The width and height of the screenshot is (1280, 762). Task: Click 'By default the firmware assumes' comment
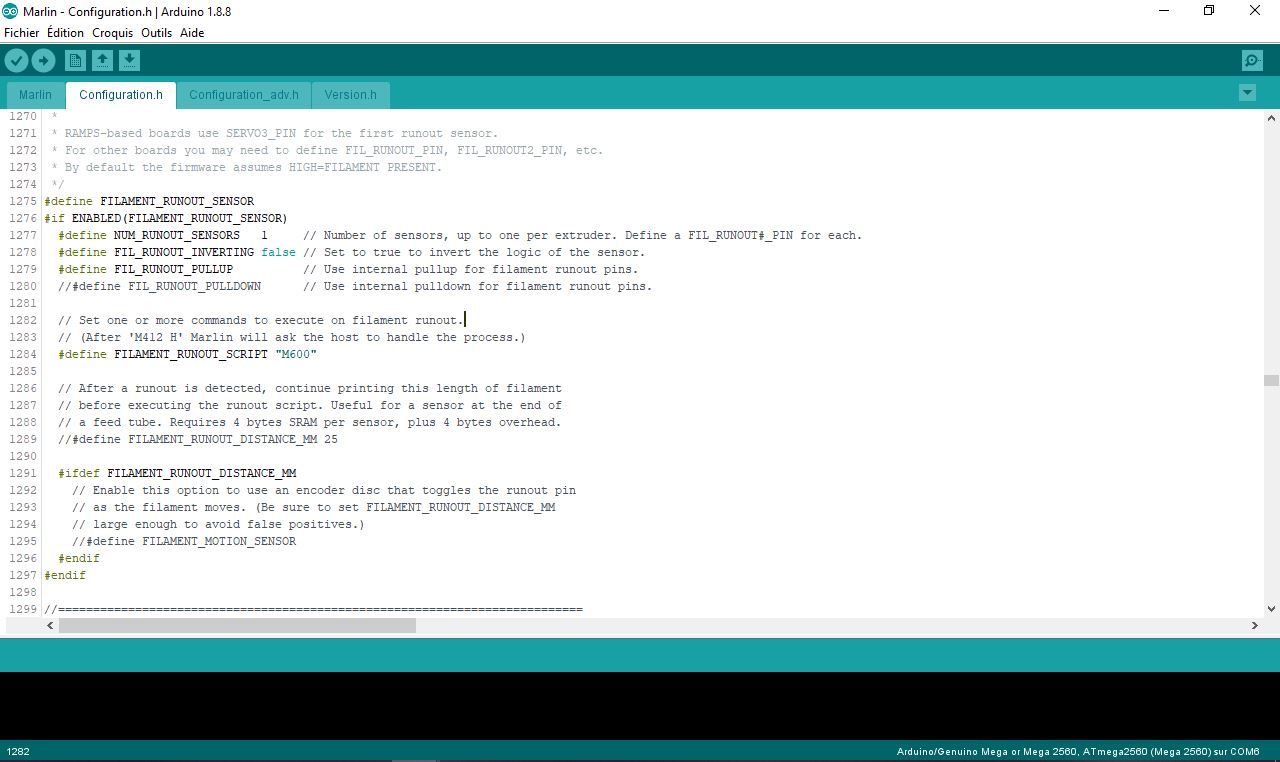tap(247, 167)
